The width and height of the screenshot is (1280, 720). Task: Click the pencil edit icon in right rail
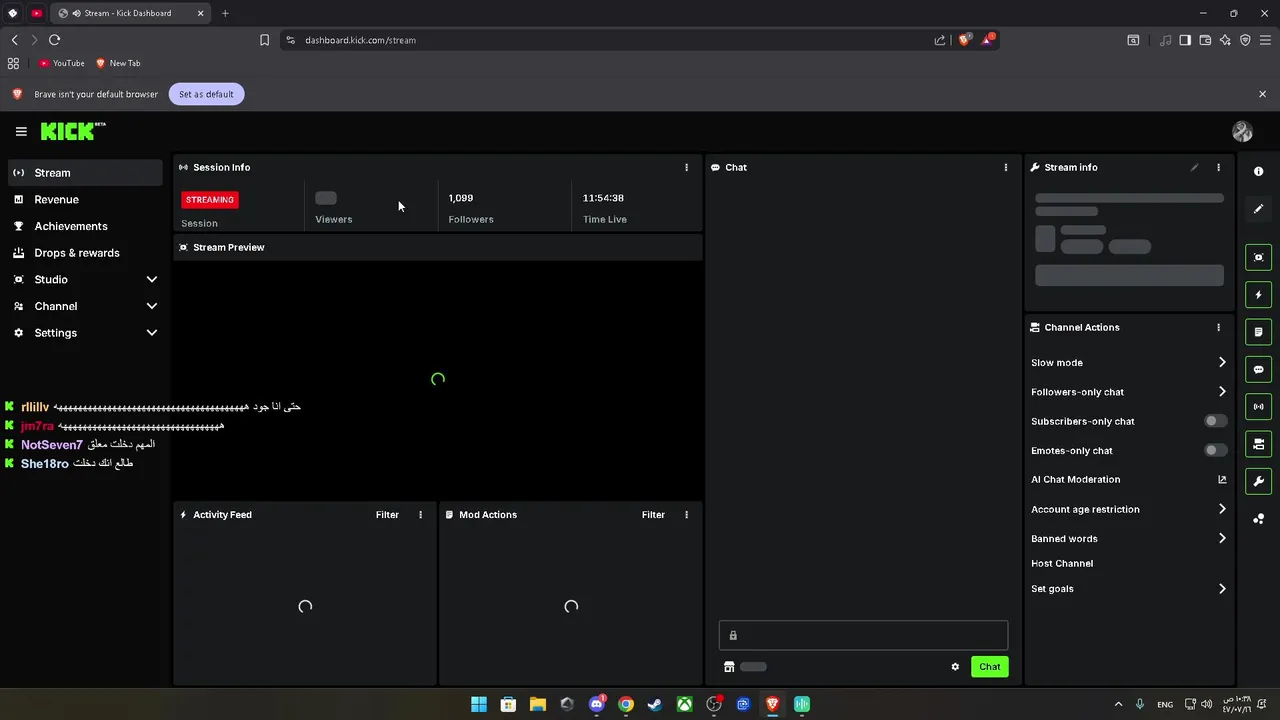[x=1258, y=209]
